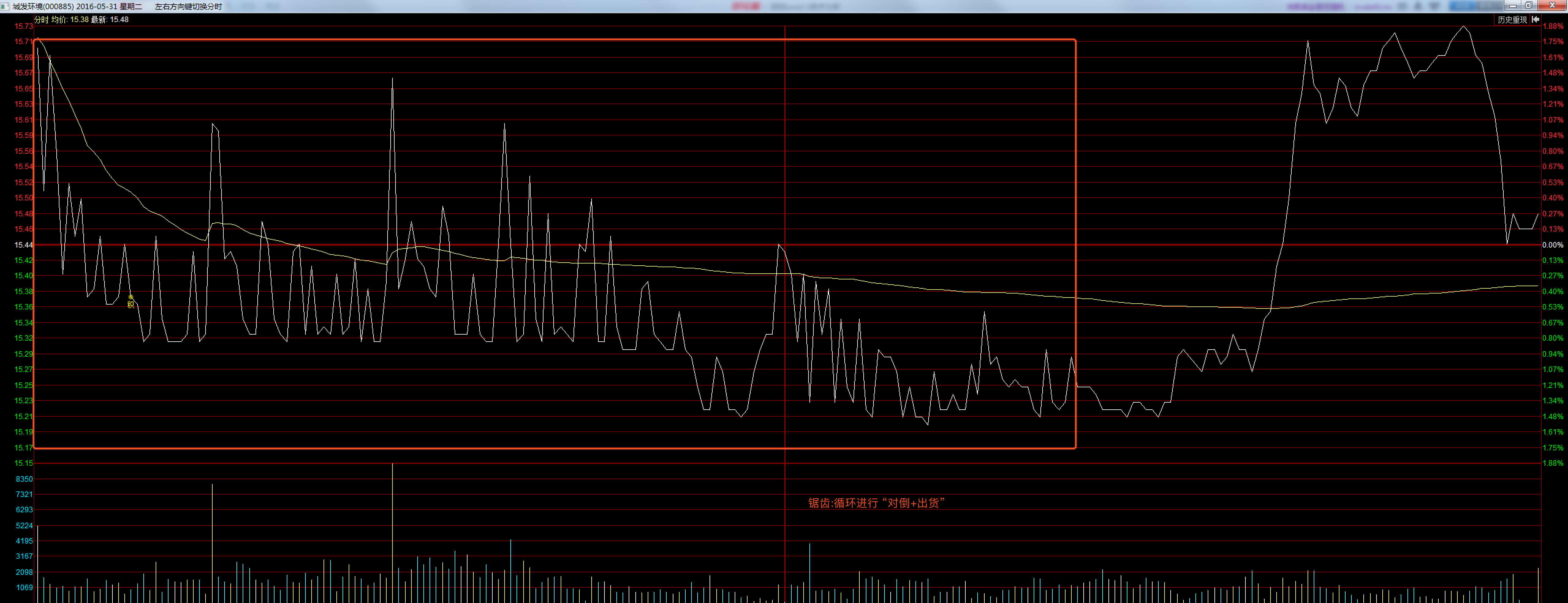Click the application icon in title bar
Image resolution: width=1568 pixels, height=603 pixels.
tap(5, 6)
